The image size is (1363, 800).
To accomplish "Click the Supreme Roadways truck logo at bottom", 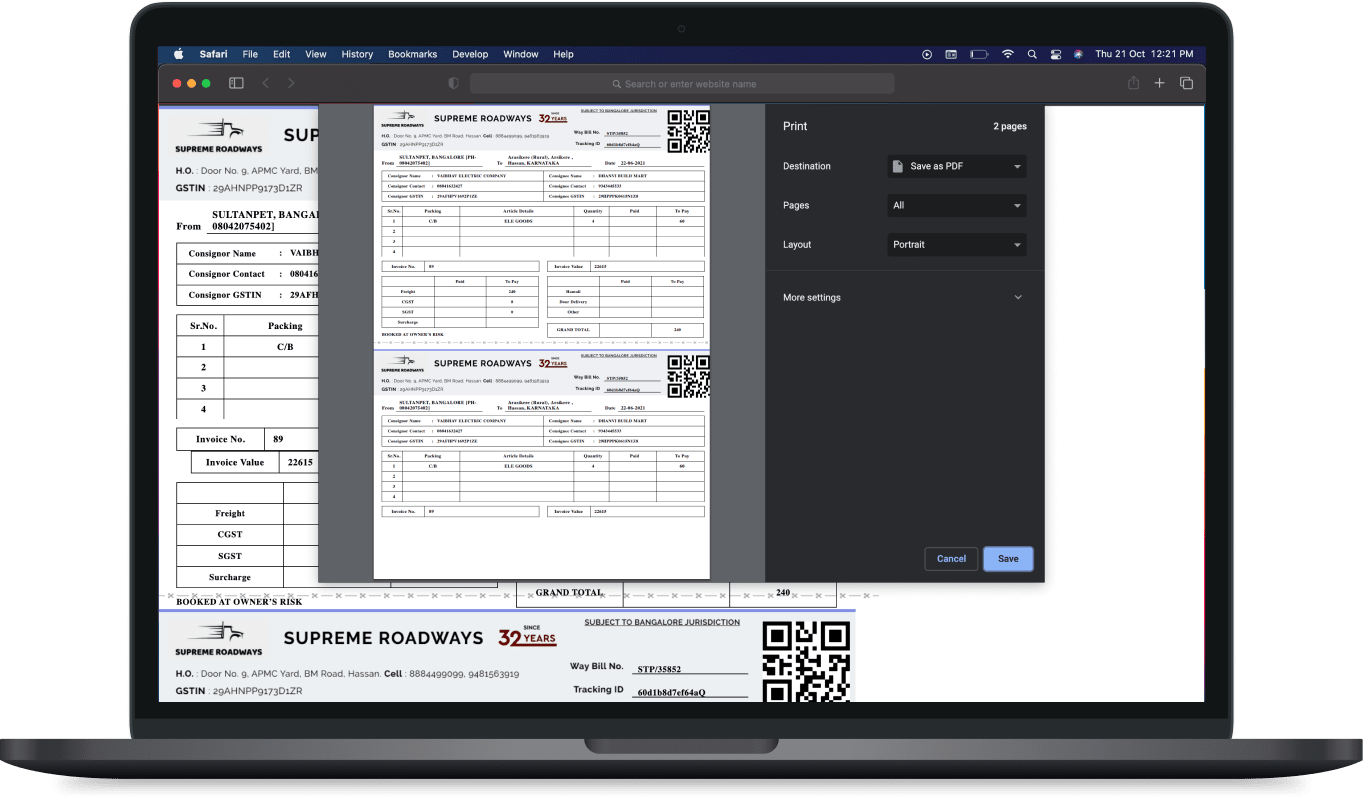I will [218, 639].
